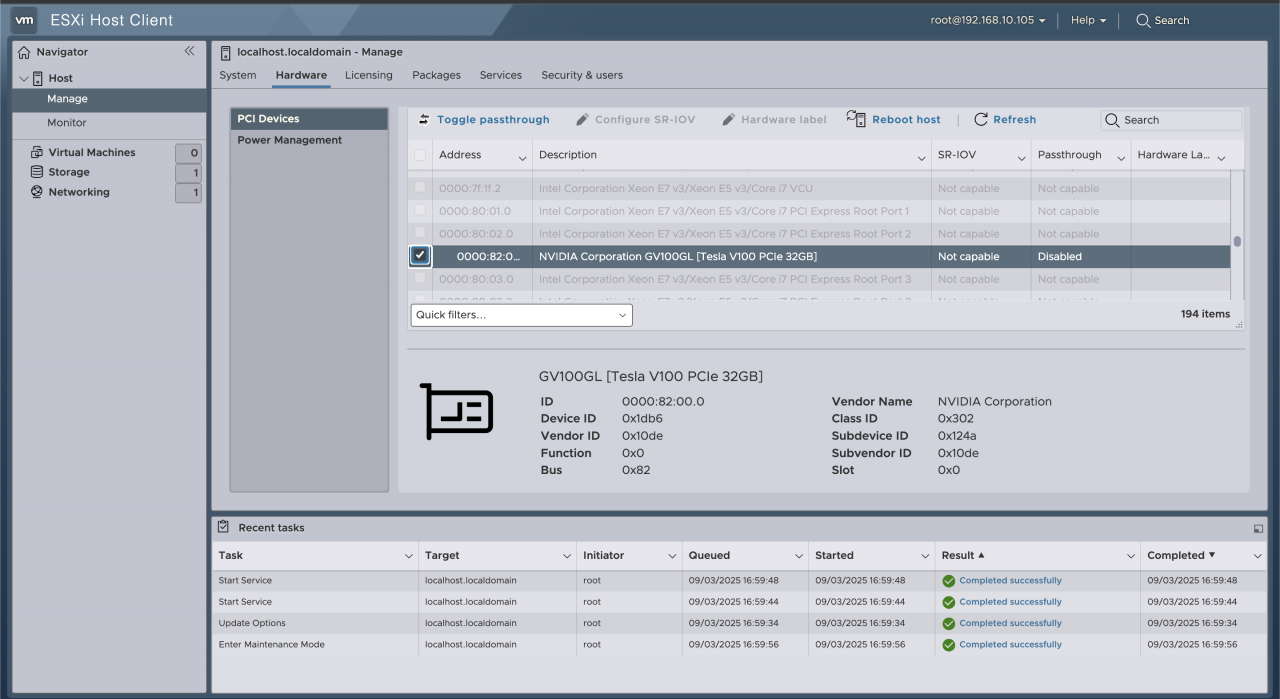Click the magnifier icon in top Search
This screenshot has height=699, width=1280.
click(x=1143, y=20)
